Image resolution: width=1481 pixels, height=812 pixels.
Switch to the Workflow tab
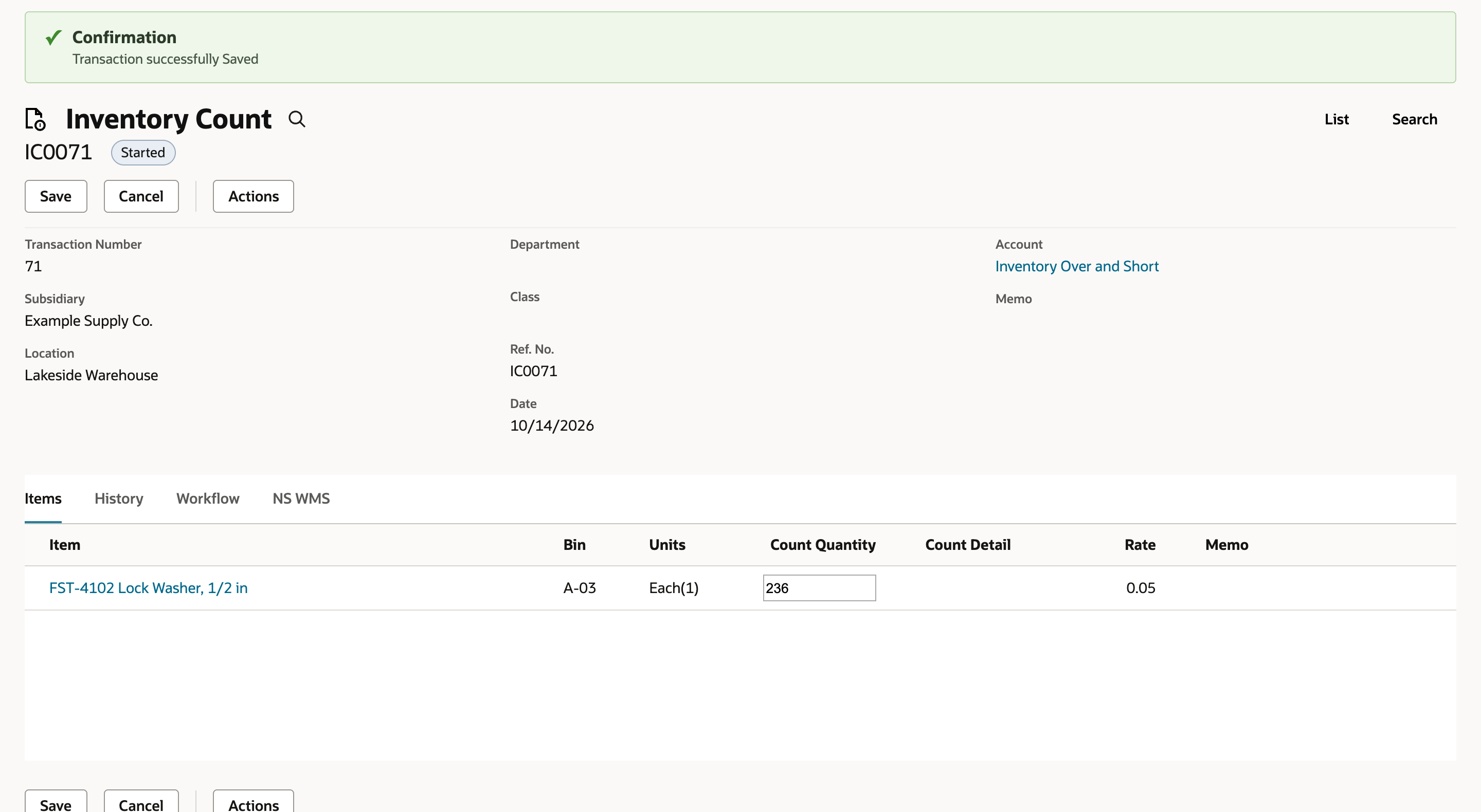[x=208, y=498]
